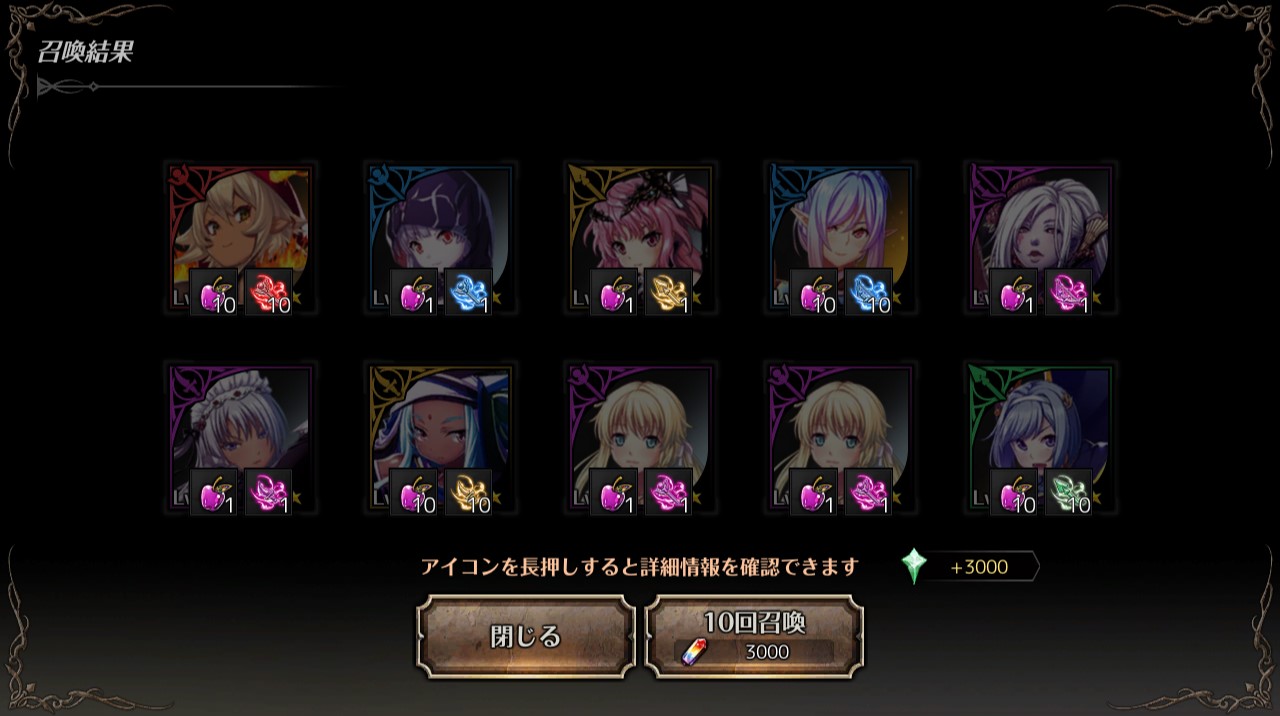Click the purple apple icon on first character
Screen dimensions: 1280x716
pyautogui.click(x=214, y=292)
